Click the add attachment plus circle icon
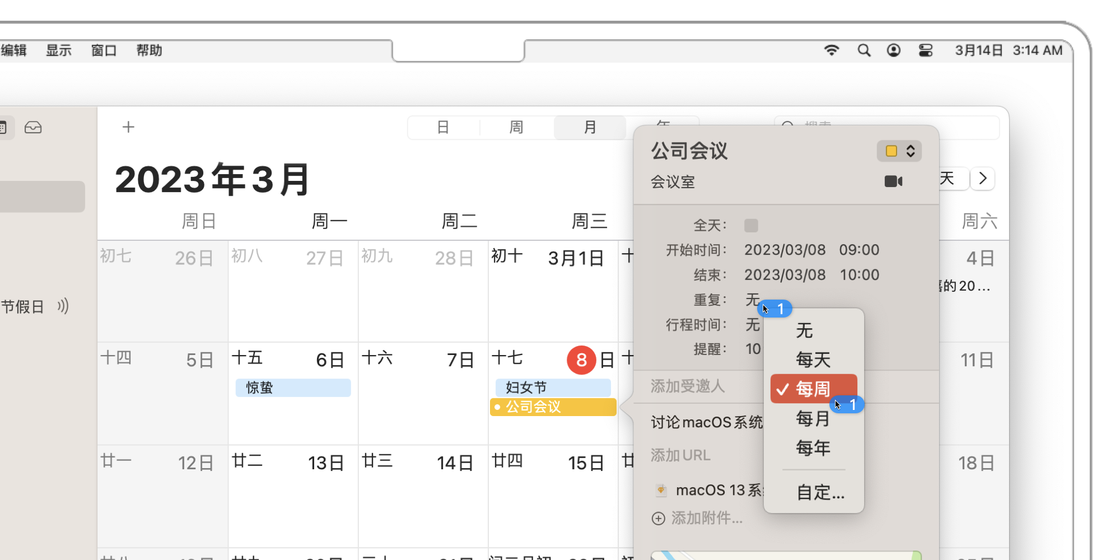Screen dimensions: 1120x560 tap(658, 518)
